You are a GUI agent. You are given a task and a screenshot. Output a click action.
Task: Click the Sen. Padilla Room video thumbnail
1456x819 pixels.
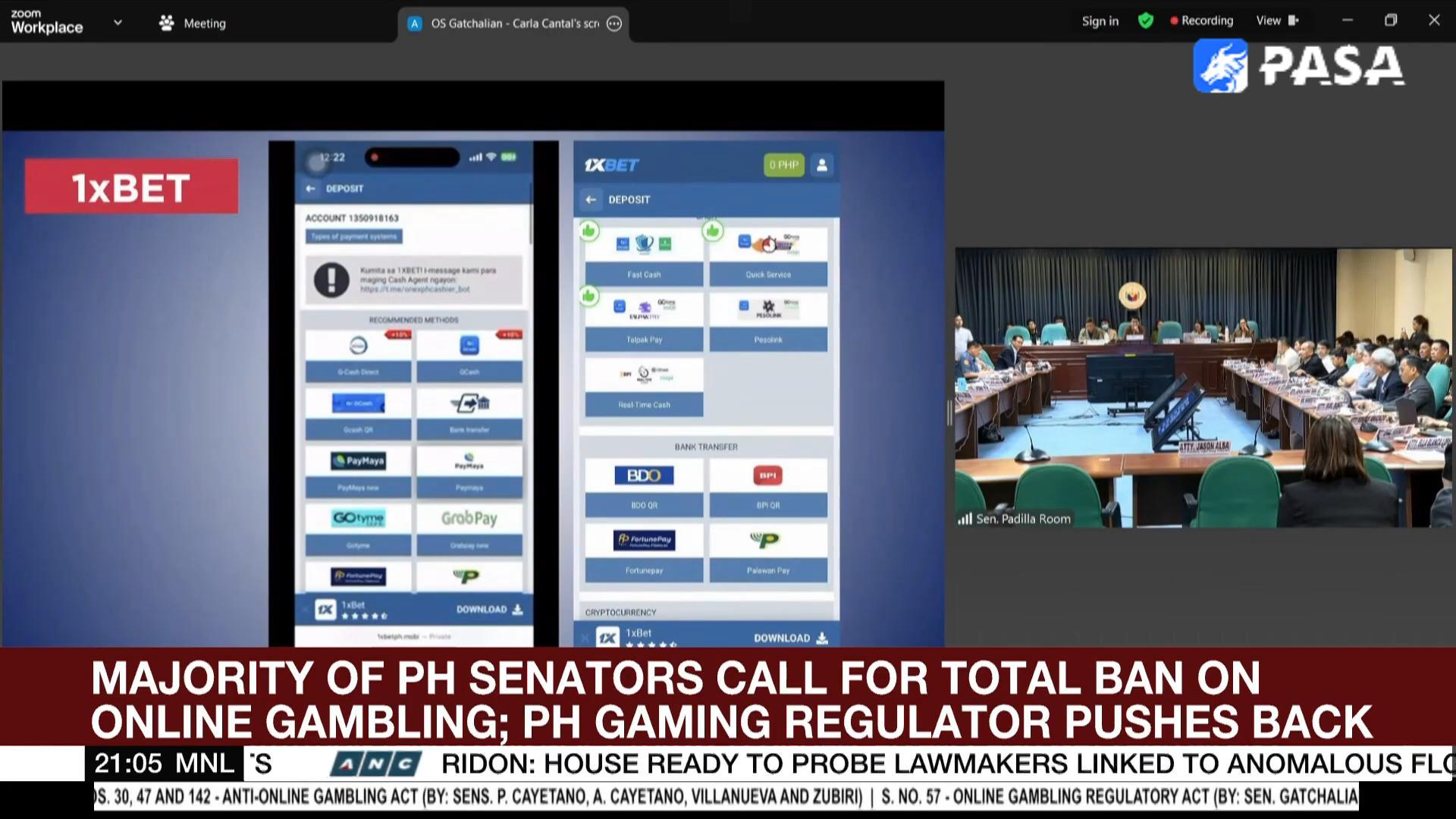click(x=1203, y=388)
